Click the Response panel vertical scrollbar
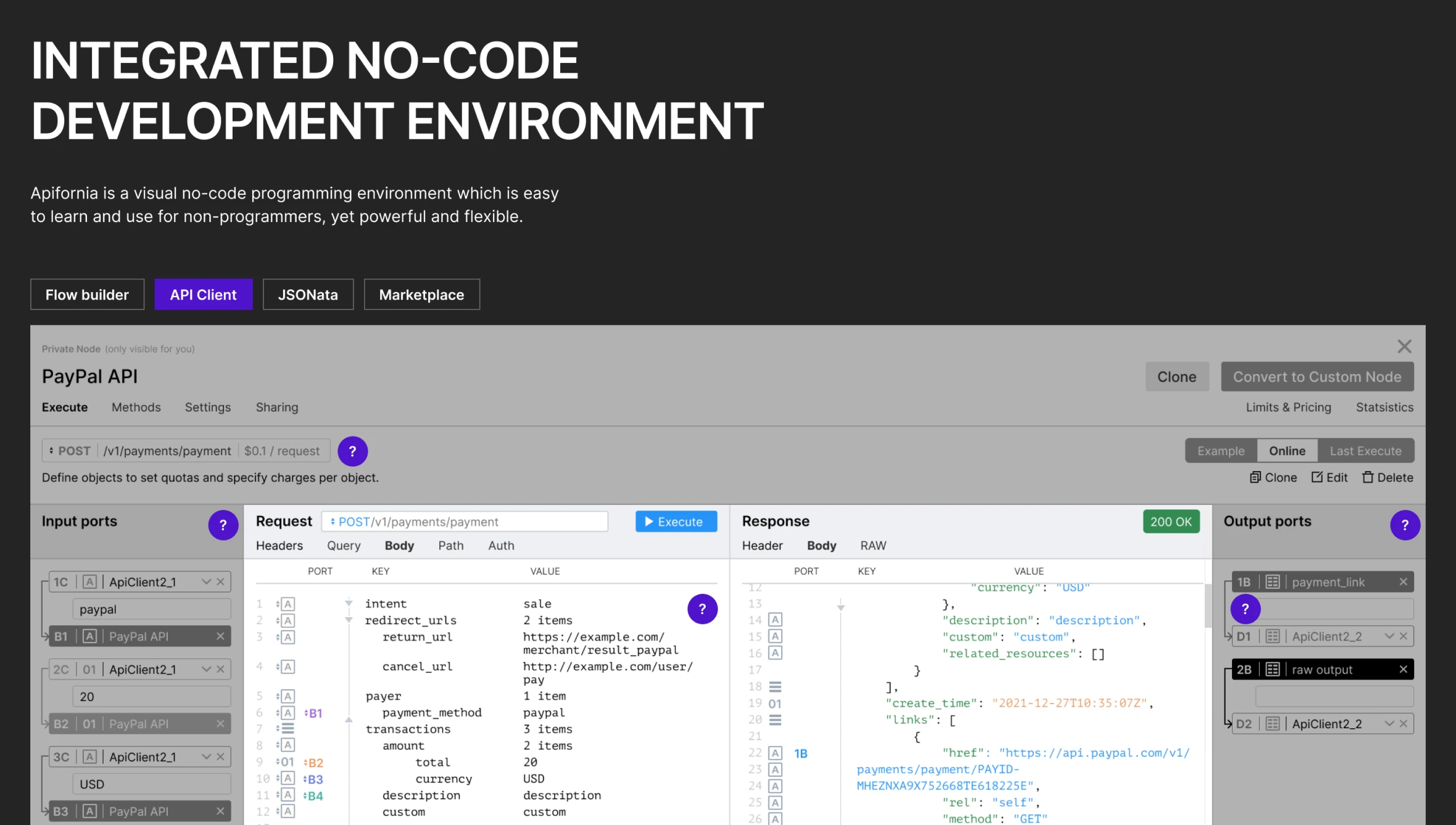Viewport: 1456px width, 825px height. coord(1207,605)
